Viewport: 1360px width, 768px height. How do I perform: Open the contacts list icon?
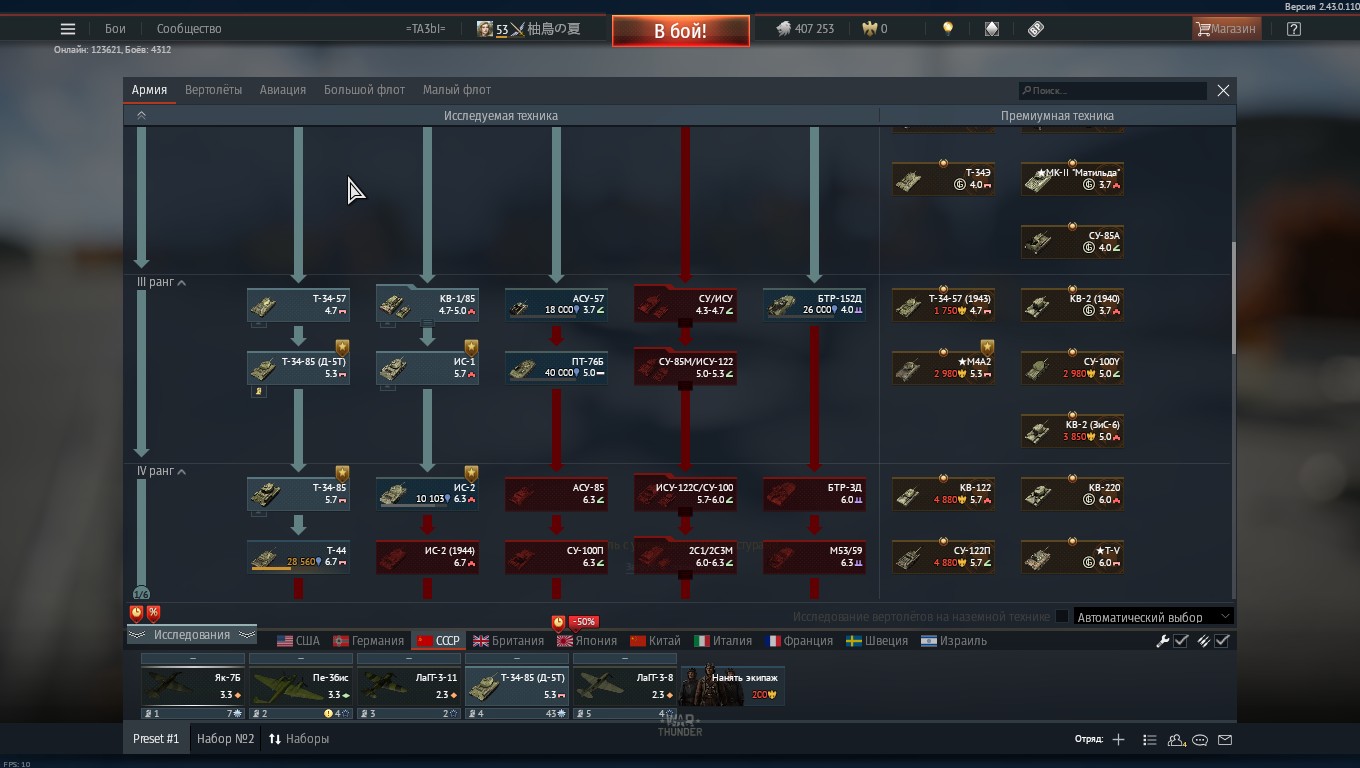click(x=1150, y=740)
